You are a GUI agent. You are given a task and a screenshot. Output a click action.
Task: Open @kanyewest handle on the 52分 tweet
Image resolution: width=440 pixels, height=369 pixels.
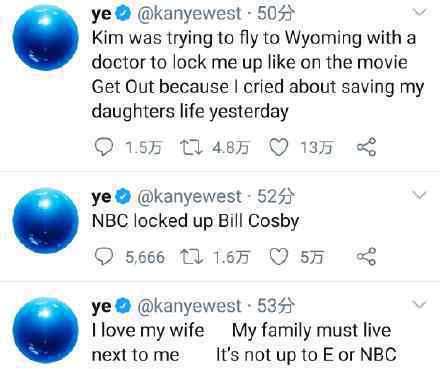[189, 196]
